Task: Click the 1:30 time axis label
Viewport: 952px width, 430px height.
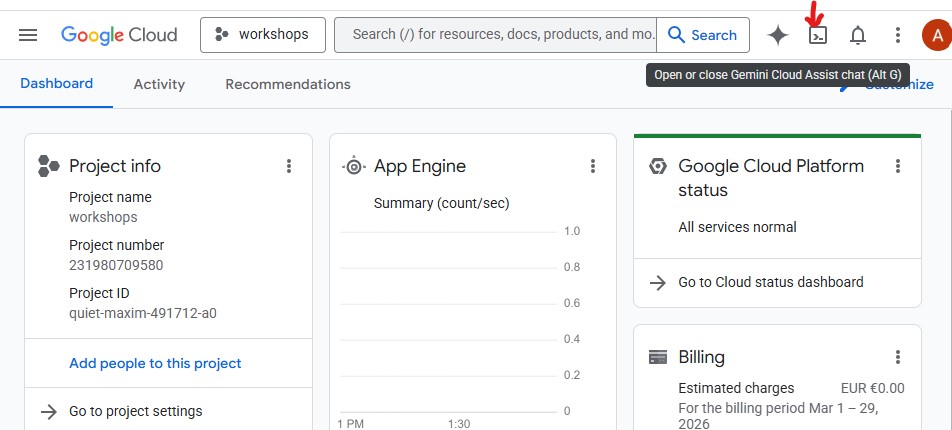Action: point(459,424)
